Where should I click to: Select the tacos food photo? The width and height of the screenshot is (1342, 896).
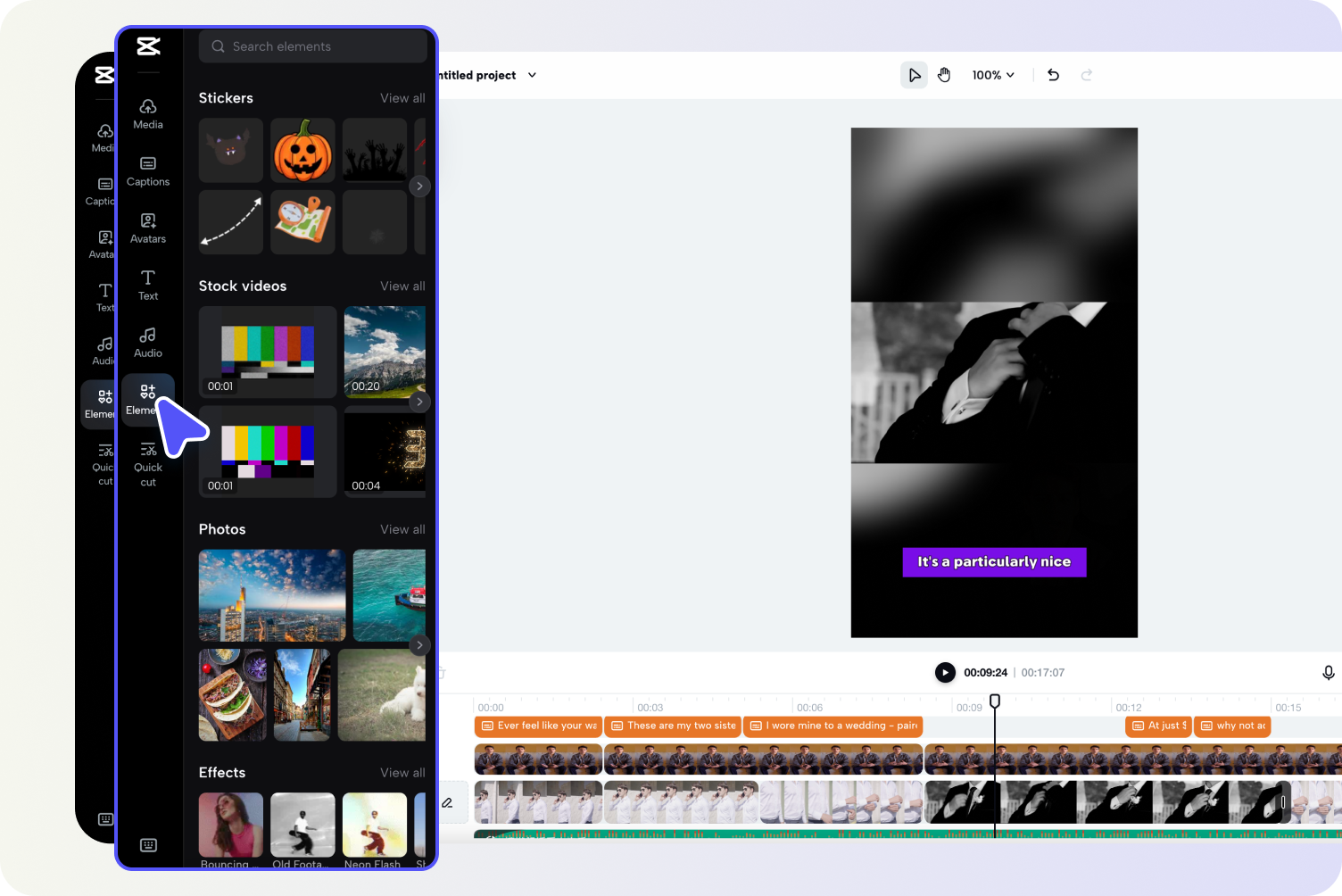233,695
